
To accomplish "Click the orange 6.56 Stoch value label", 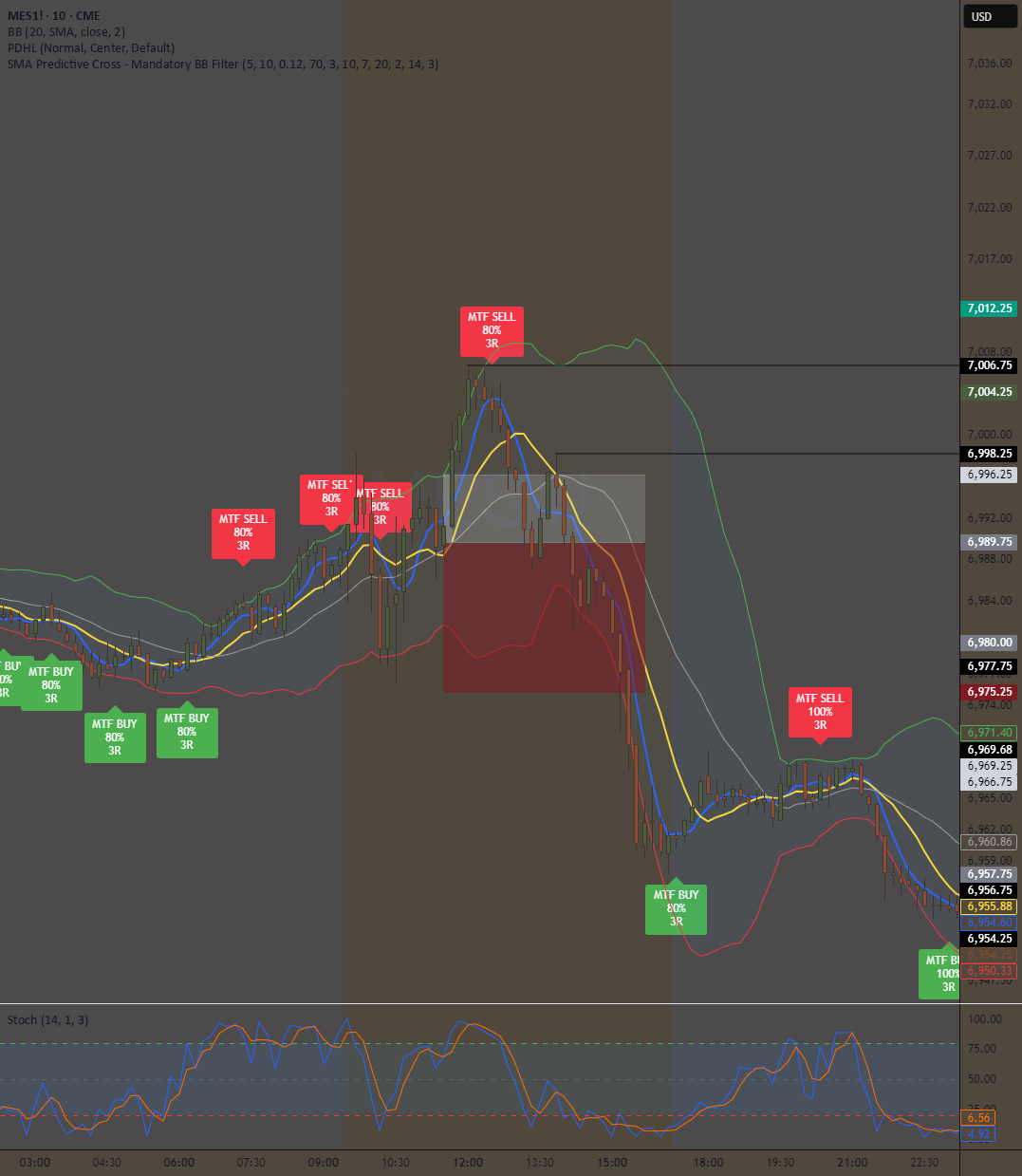I will pos(978,1118).
